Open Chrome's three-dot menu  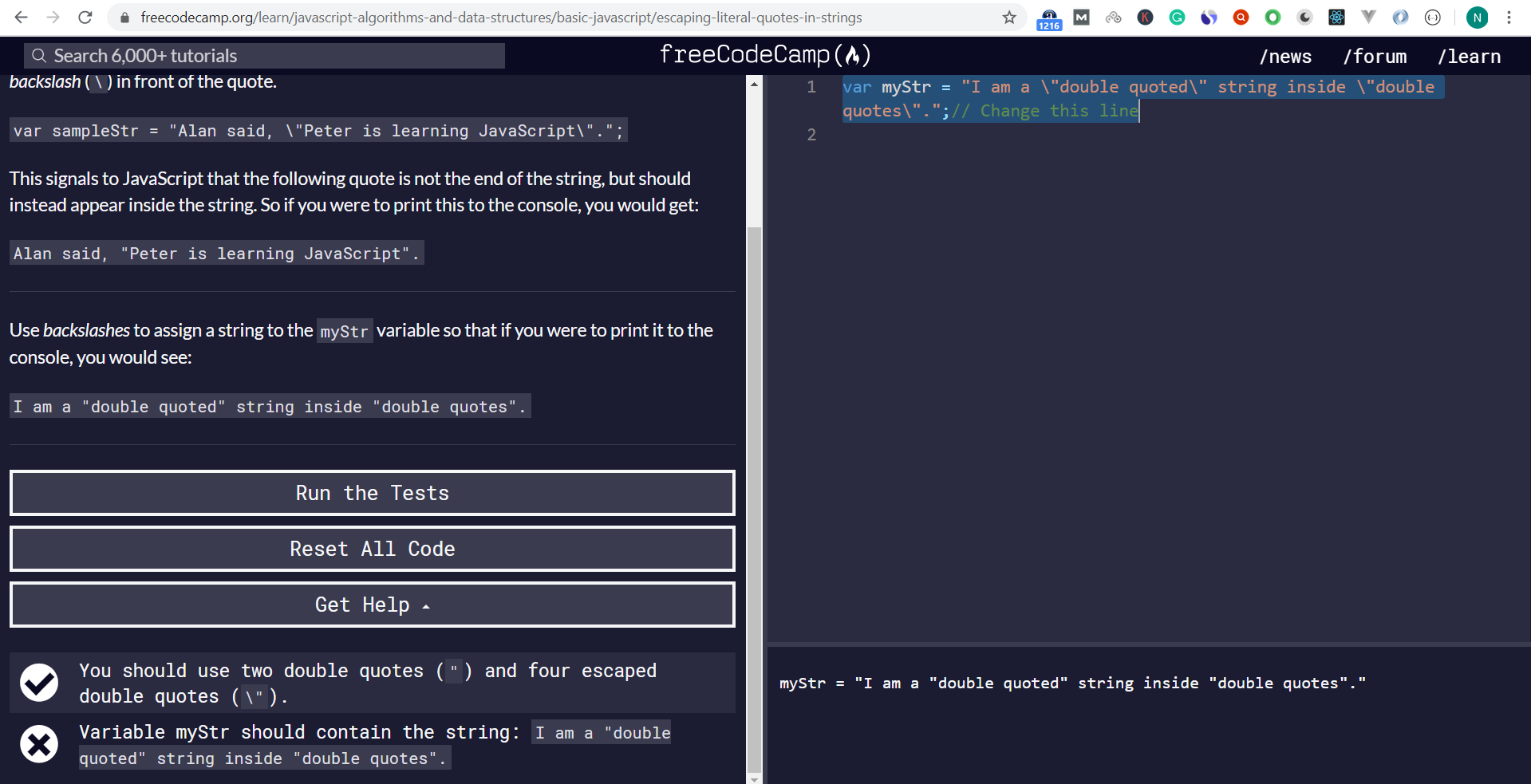[x=1509, y=18]
